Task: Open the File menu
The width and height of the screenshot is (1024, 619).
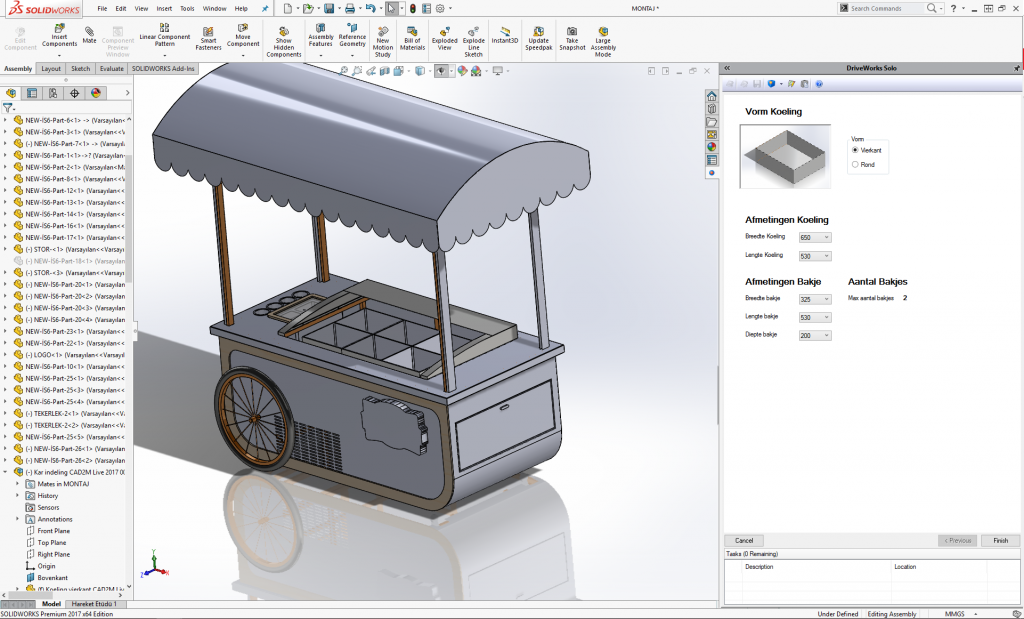Action: [x=103, y=8]
